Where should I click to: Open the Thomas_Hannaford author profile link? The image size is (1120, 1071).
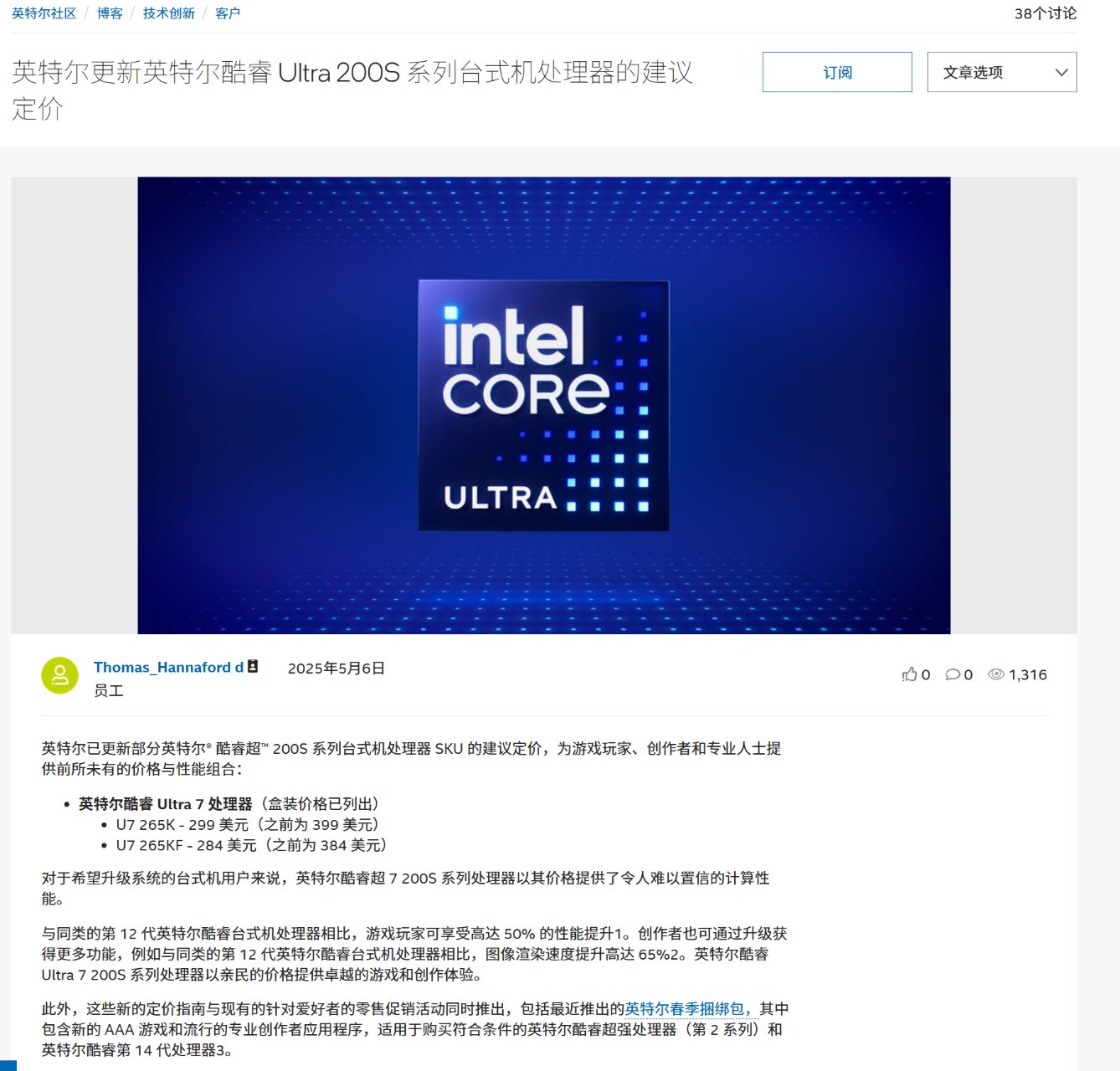click(x=168, y=667)
